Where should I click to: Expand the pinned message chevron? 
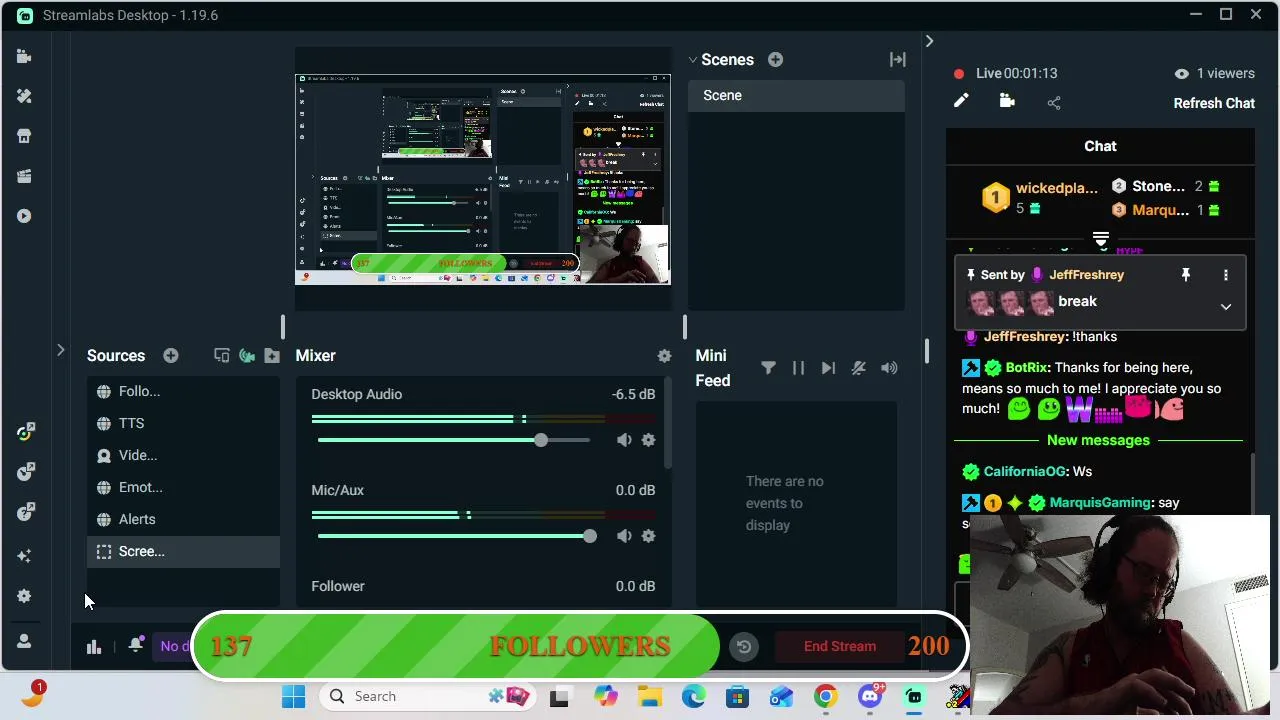(1226, 307)
